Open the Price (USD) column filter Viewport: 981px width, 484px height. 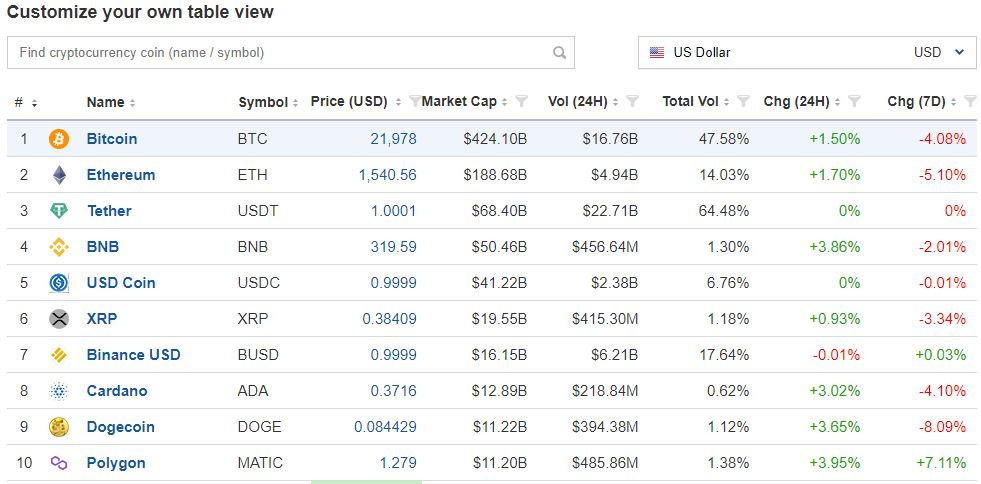[x=414, y=101]
